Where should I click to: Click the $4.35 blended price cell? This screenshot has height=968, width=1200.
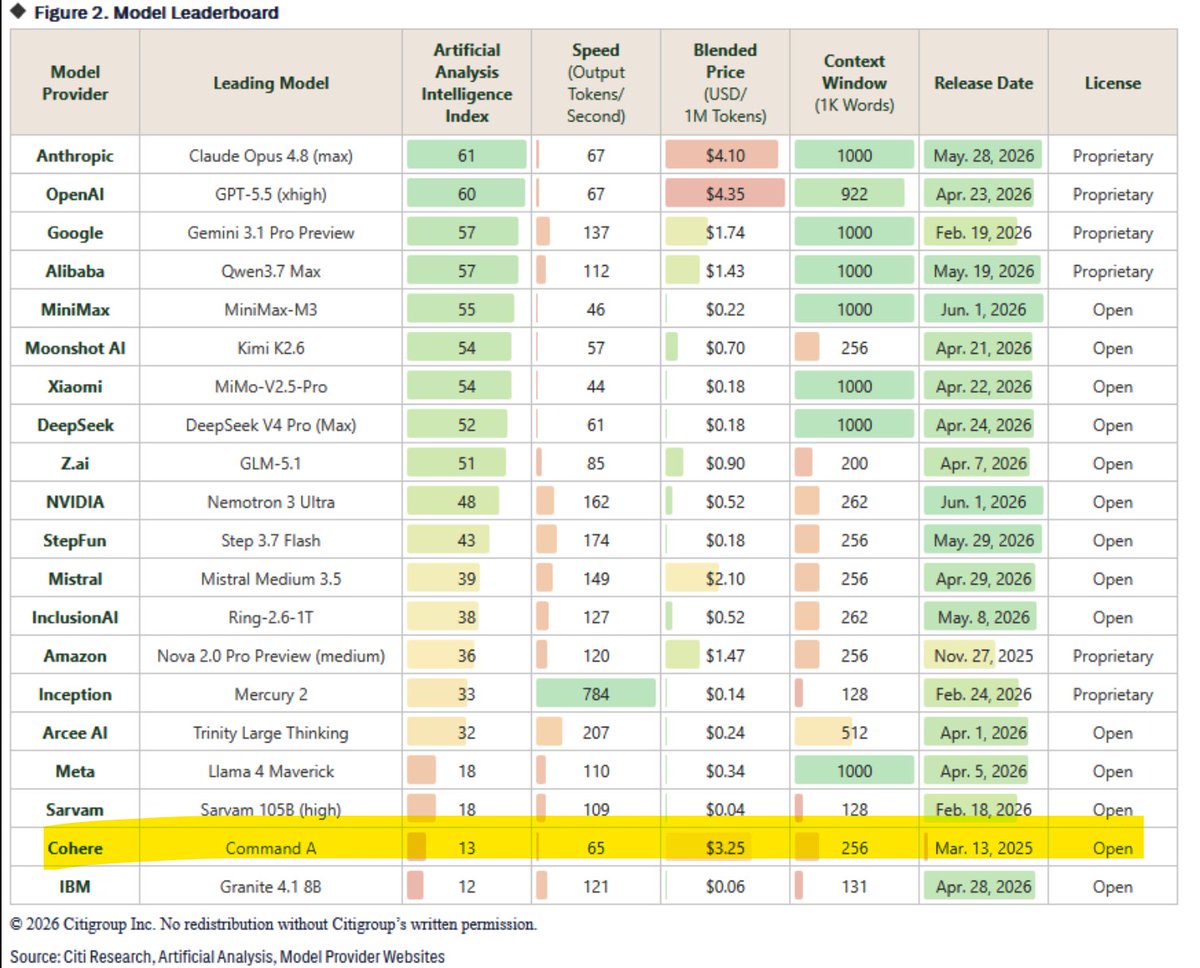[x=725, y=194]
